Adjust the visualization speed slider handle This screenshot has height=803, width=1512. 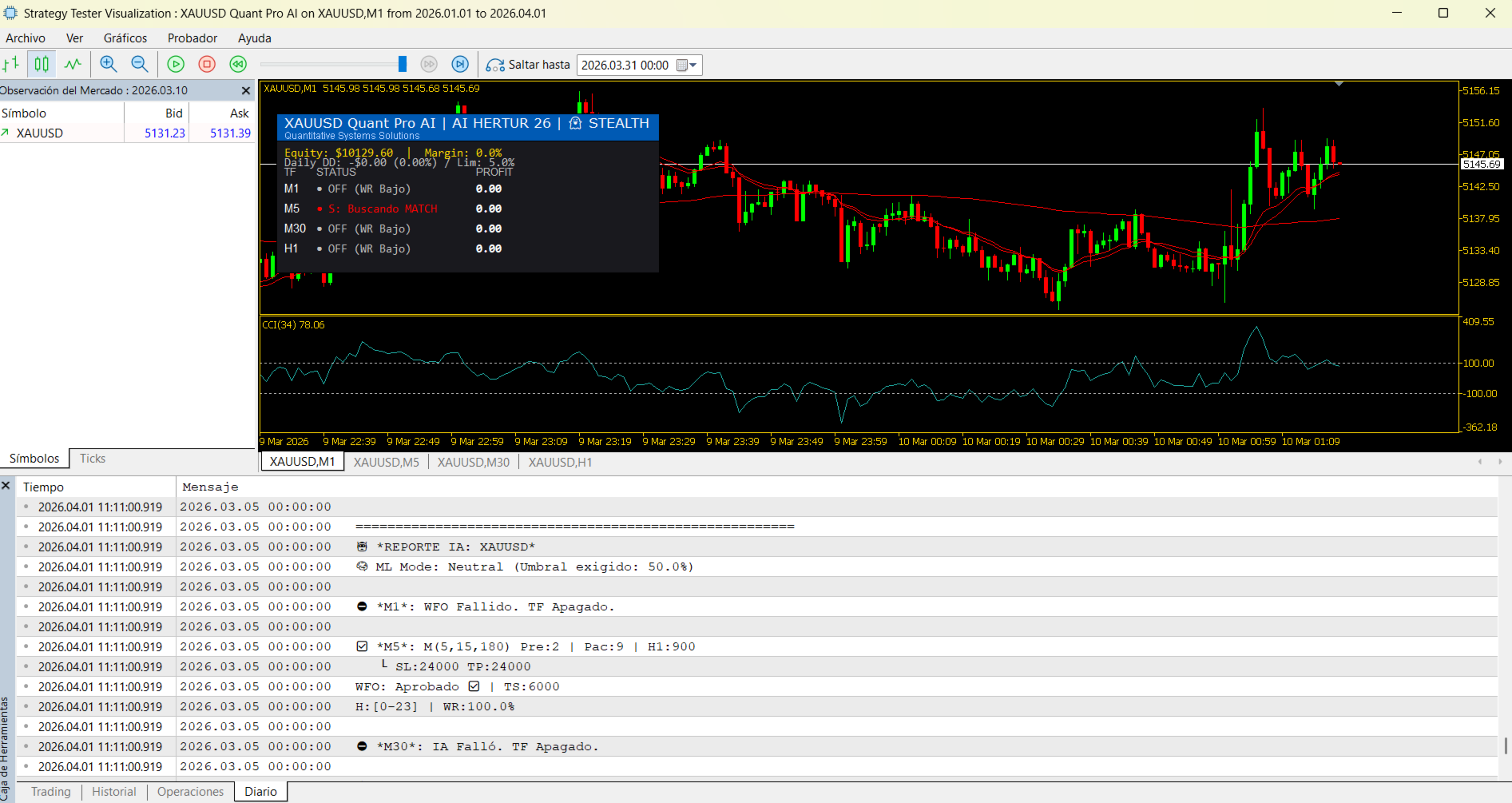(x=403, y=64)
